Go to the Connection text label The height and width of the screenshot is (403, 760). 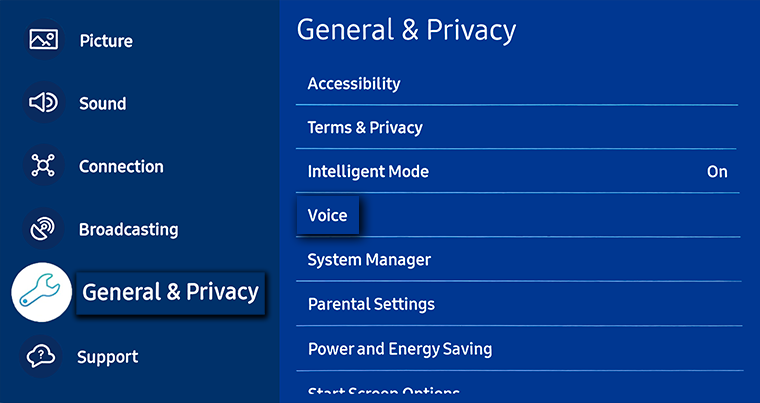(121, 166)
